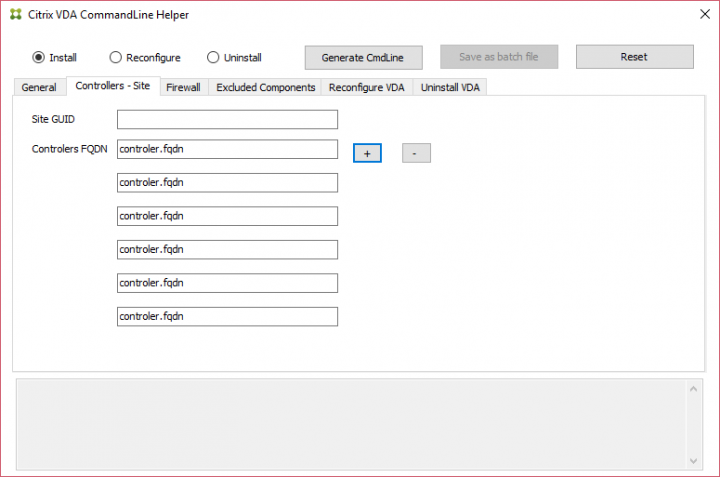Select the Install radio button
This screenshot has width=720, height=477.
tap(39, 57)
